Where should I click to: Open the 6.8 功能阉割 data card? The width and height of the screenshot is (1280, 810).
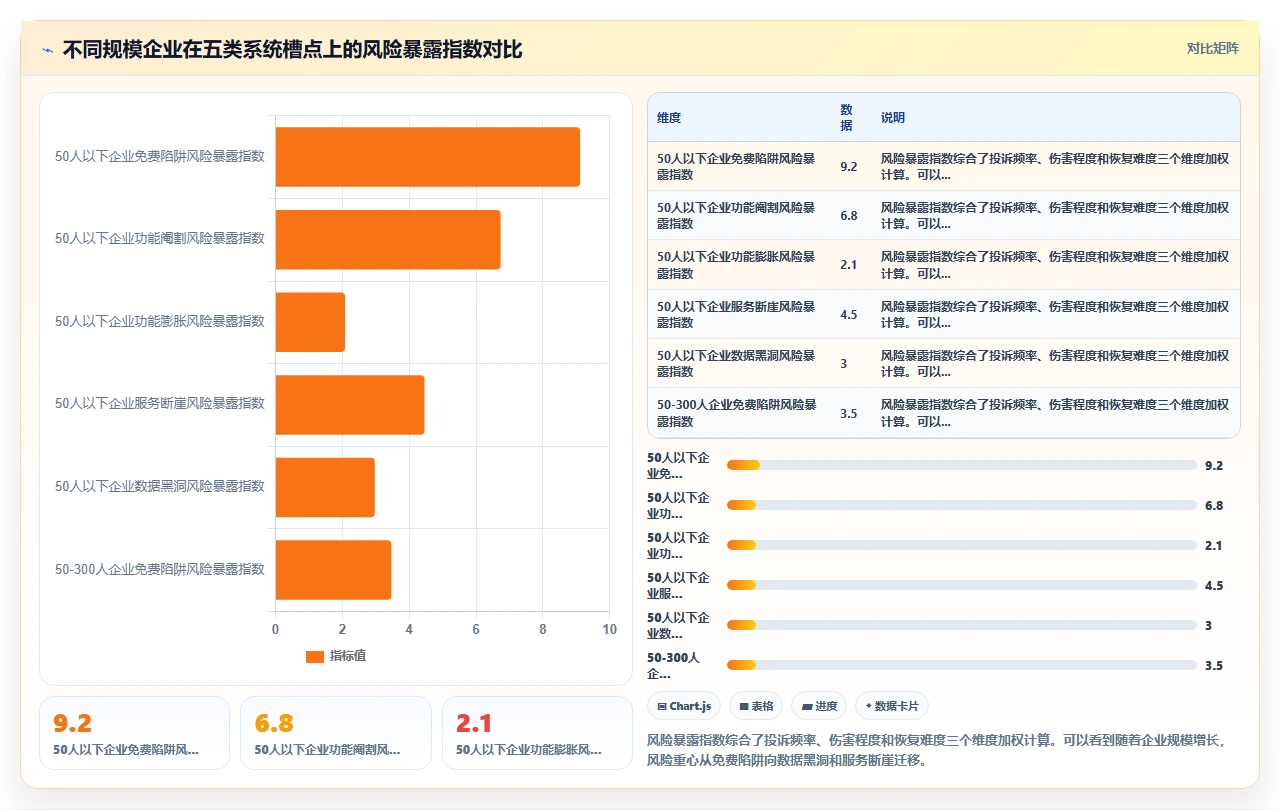[x=336, y=733]
